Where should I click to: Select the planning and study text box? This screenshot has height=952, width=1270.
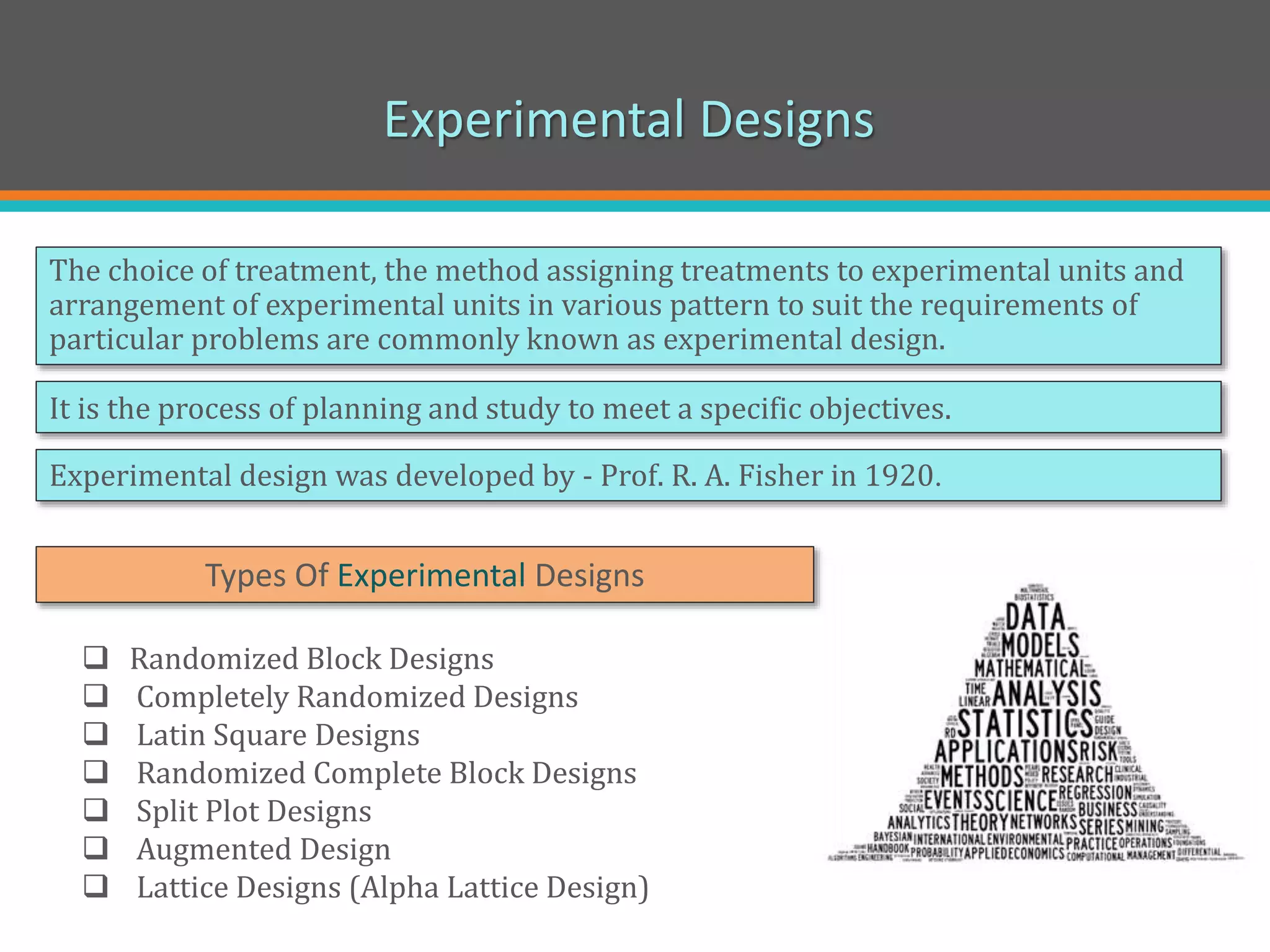tap(628, 408)
